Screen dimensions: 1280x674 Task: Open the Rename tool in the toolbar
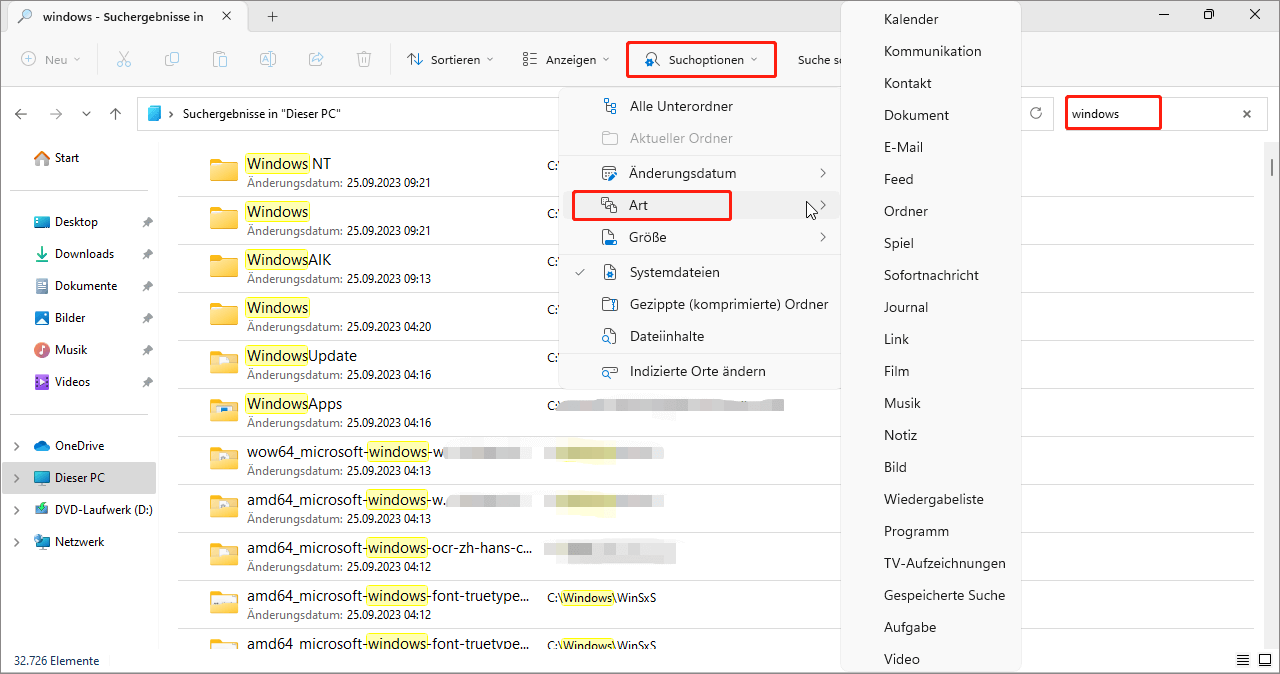coord(268,59)
